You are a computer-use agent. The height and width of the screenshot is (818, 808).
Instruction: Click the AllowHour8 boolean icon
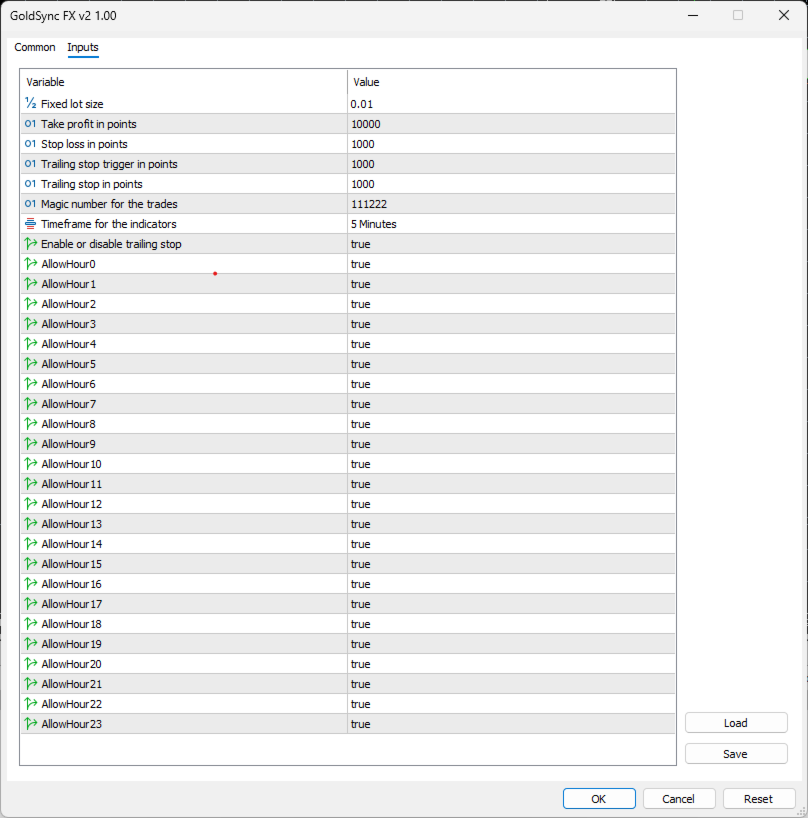pyautogui.click(x=31, y=424)
